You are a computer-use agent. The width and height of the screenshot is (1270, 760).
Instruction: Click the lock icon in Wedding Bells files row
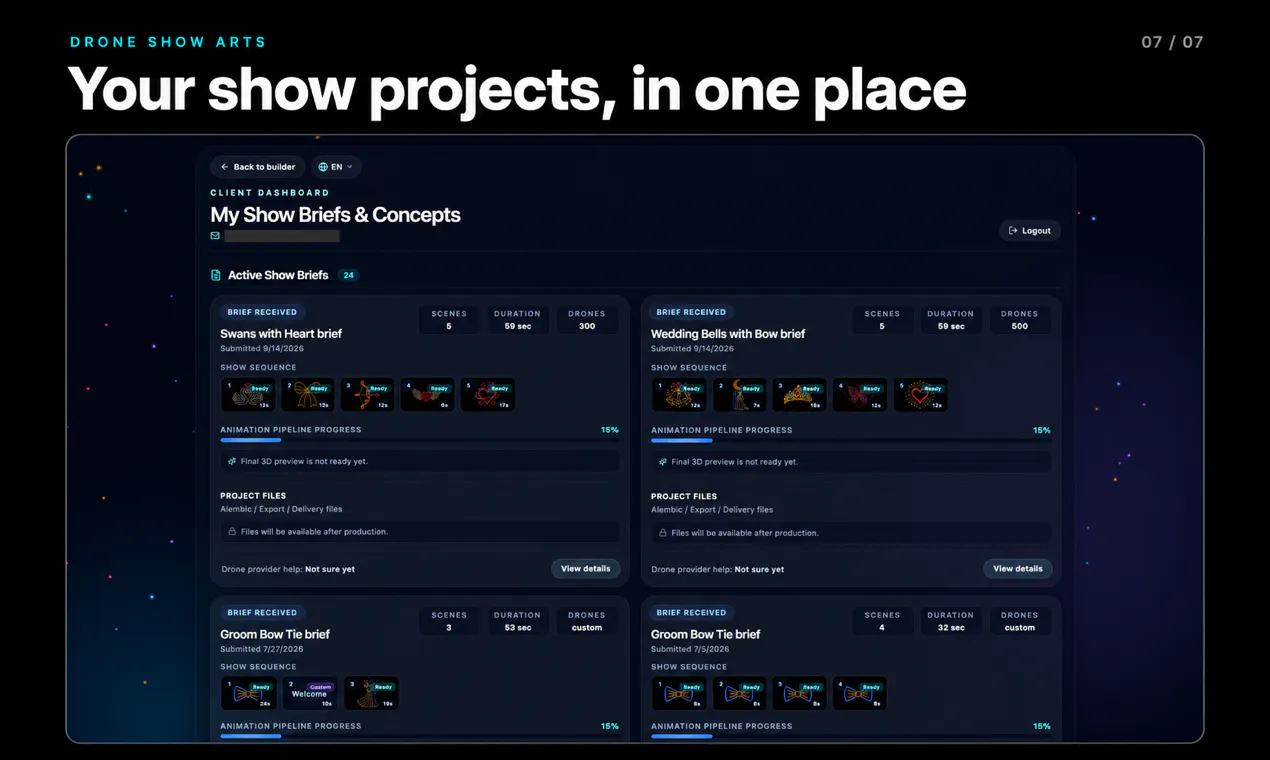click(x=663, y=533)
